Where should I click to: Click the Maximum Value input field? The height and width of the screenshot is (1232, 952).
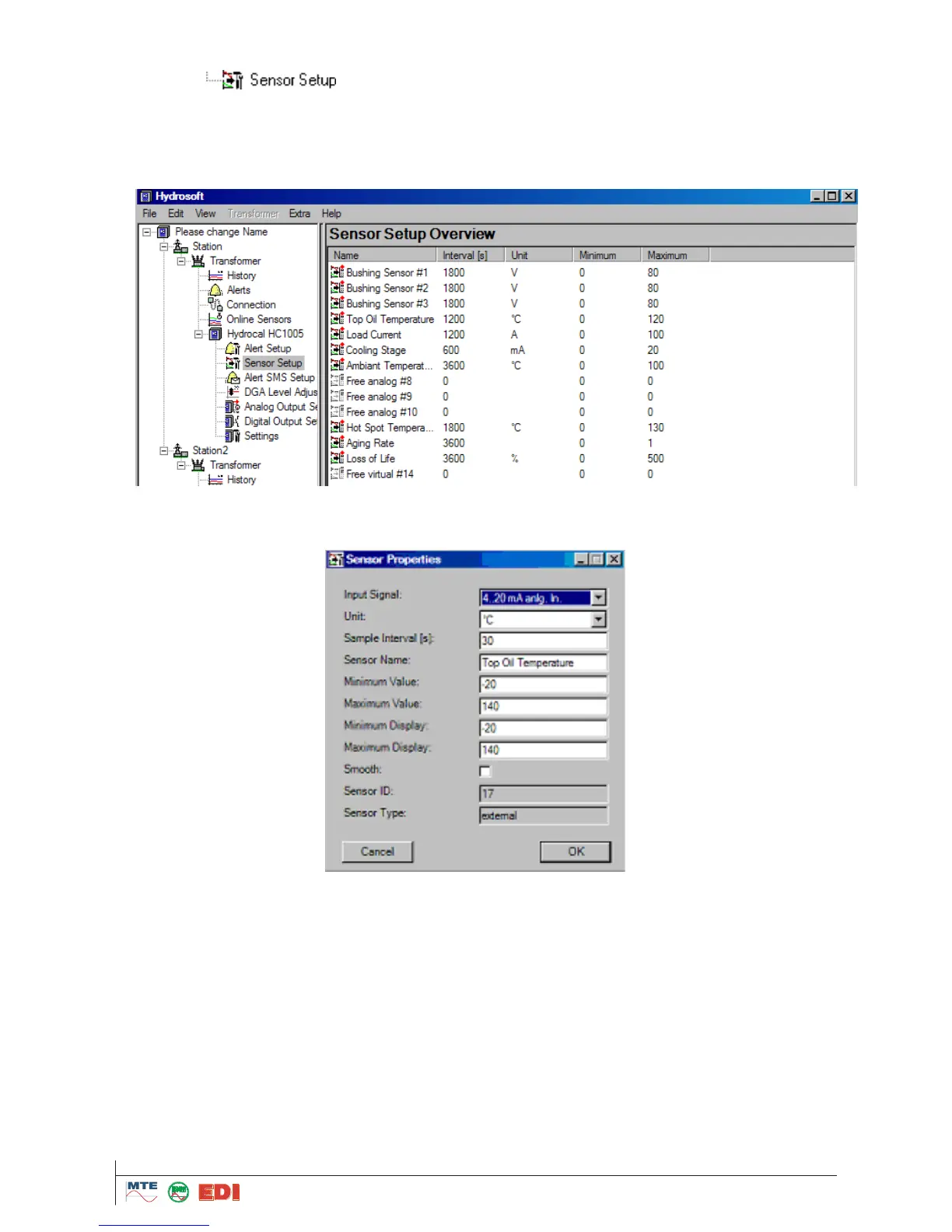pyautogui.click(x=543, y=706)
